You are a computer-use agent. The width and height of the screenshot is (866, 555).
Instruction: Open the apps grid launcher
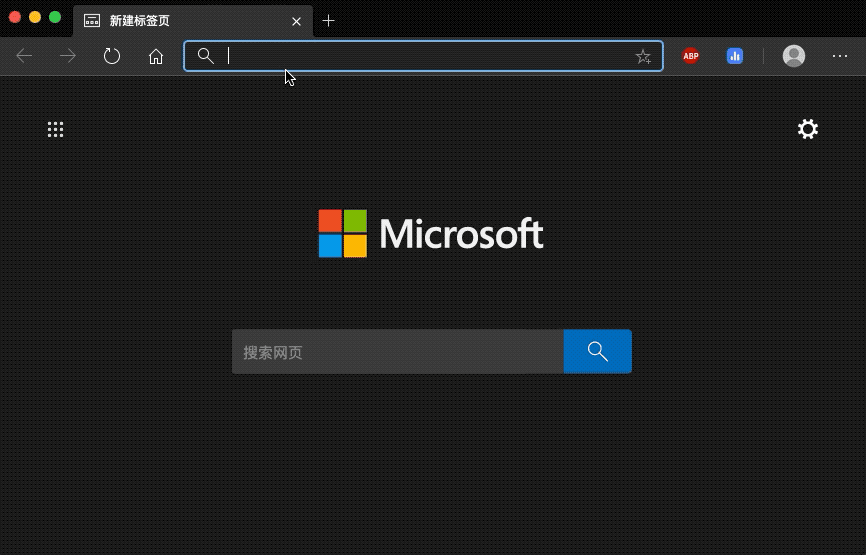click(x=56, y=129)
